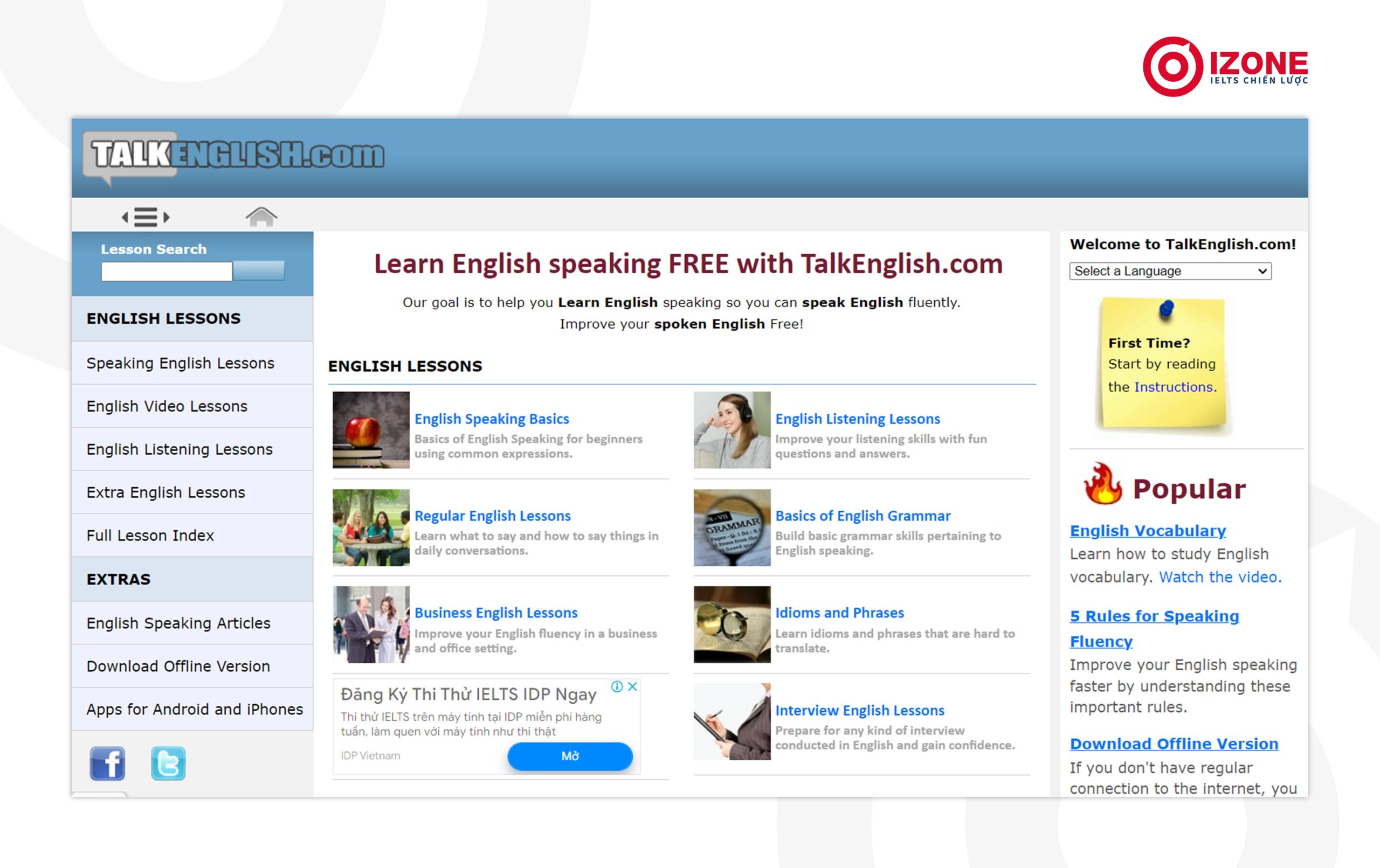This screenshot has height=868, width=1380.
Task: Open the Business English Lessons link
Action: [496, 613]
